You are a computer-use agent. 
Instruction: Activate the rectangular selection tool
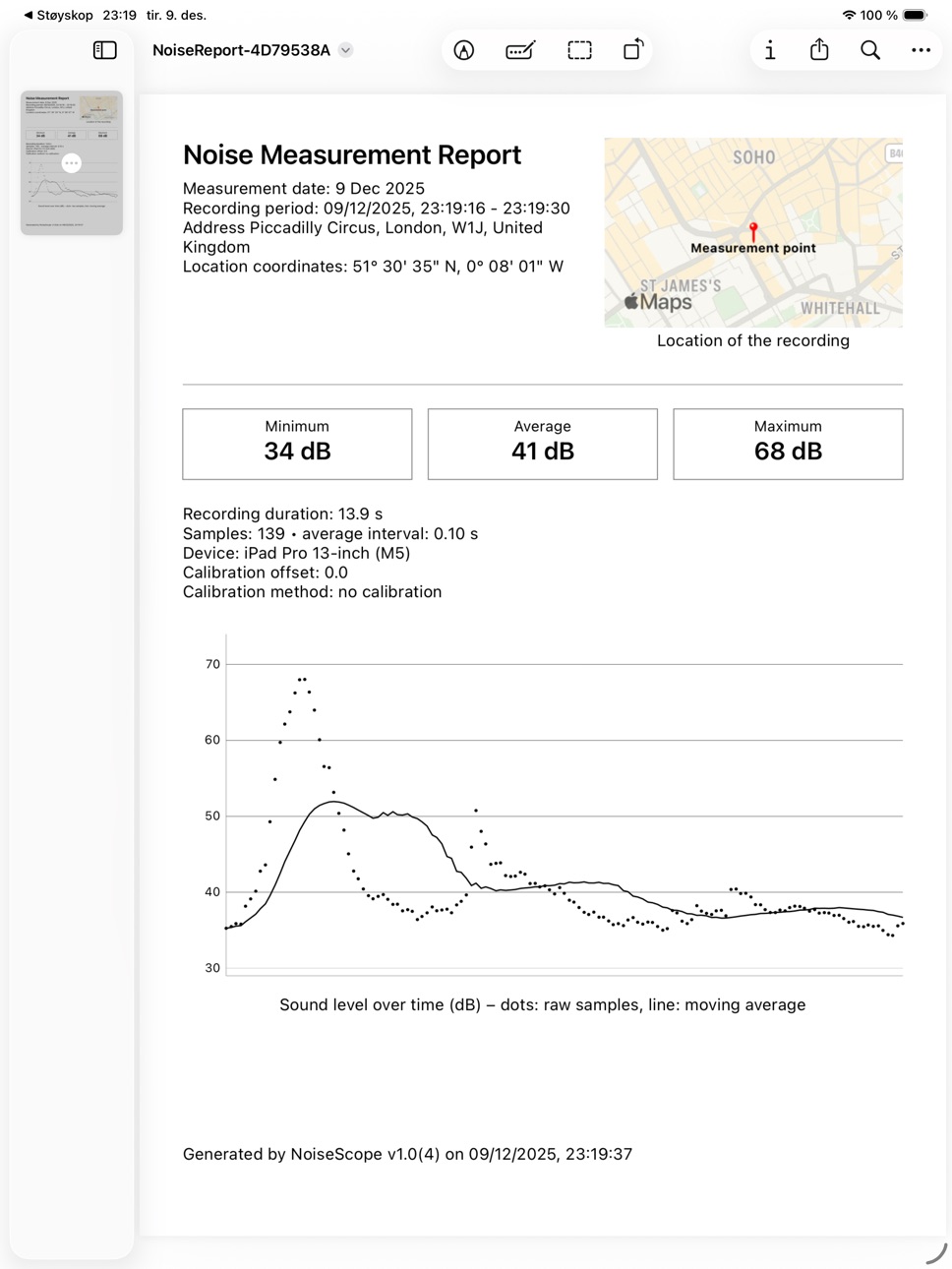click(580, 50)
